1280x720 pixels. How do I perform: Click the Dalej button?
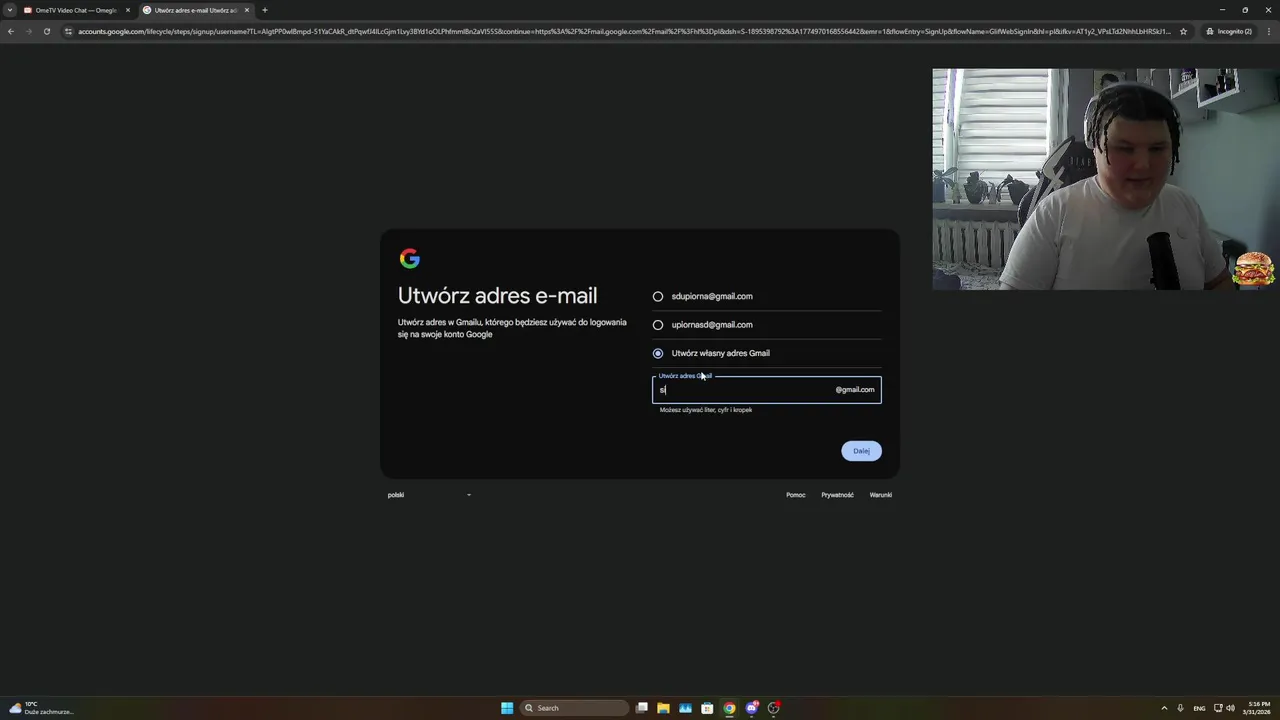(861, 451)
